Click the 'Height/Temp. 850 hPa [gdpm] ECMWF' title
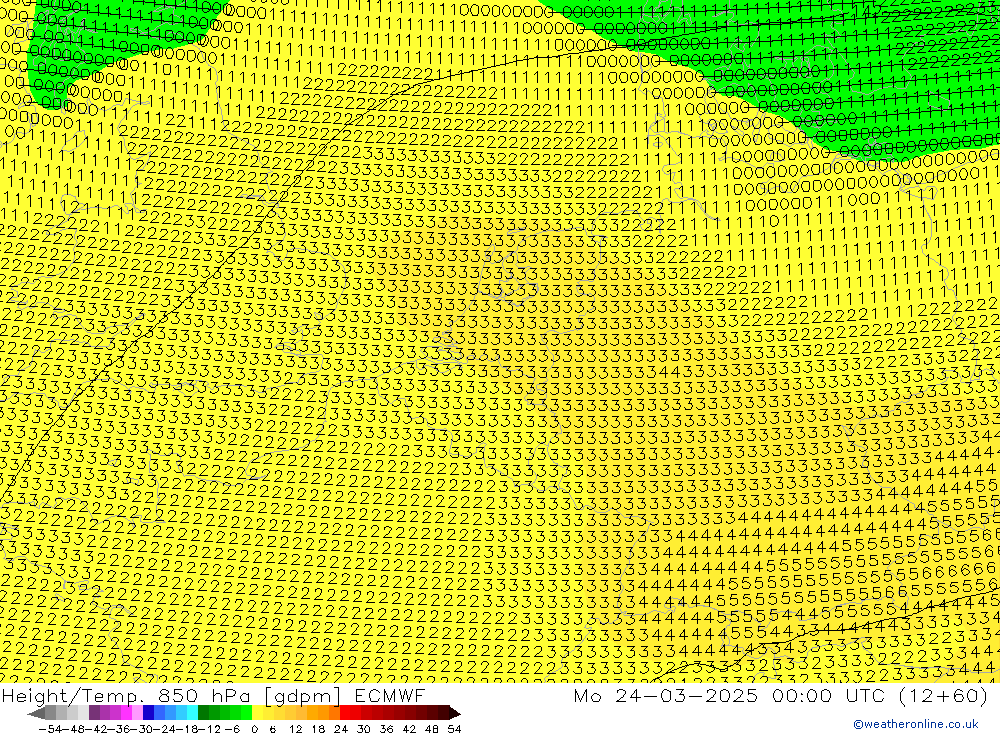Image resolution: width=1000 pixels, height=733 pixels. [213, 695]
